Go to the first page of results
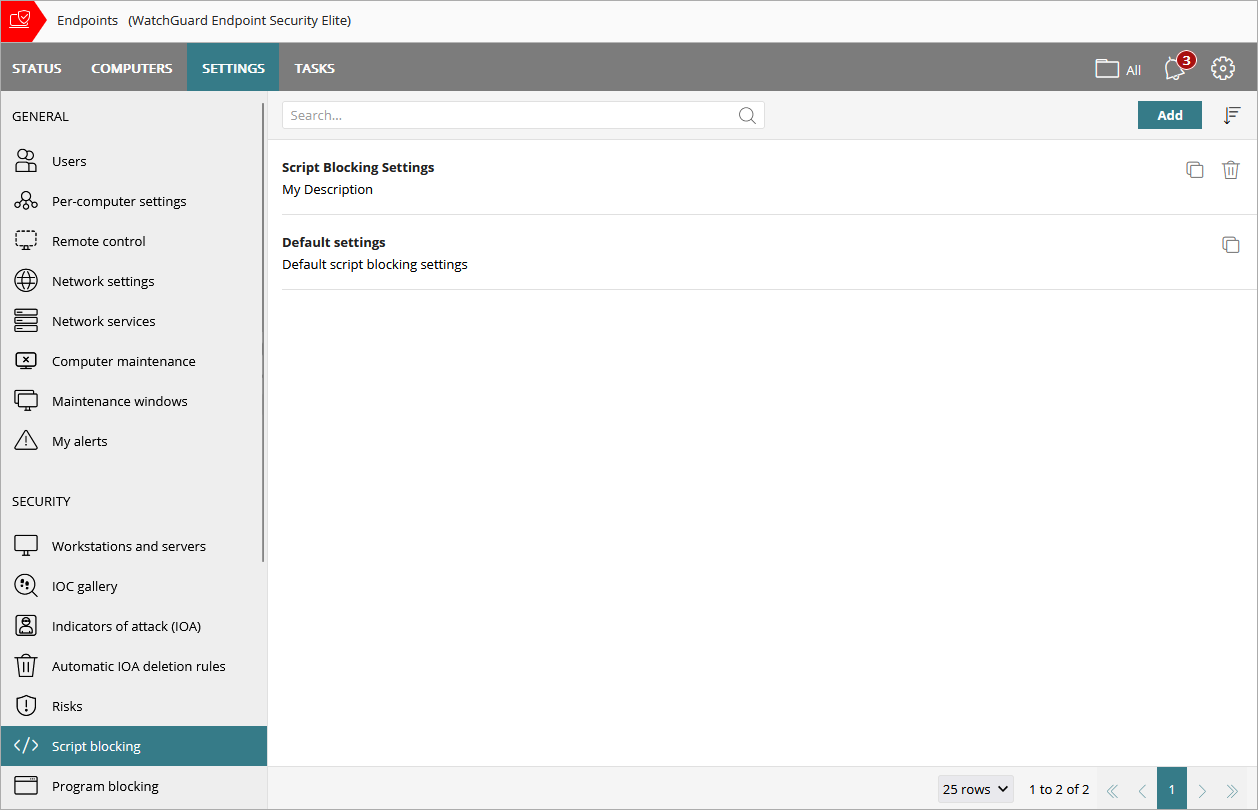The height and width of the screenshot is (810, 1258). [1112, 789]
